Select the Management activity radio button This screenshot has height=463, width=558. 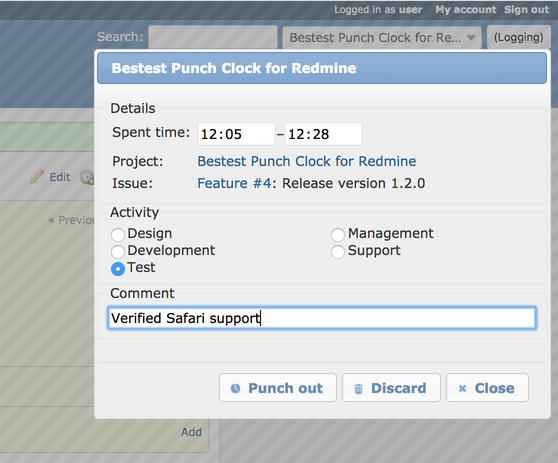(338, 235)
